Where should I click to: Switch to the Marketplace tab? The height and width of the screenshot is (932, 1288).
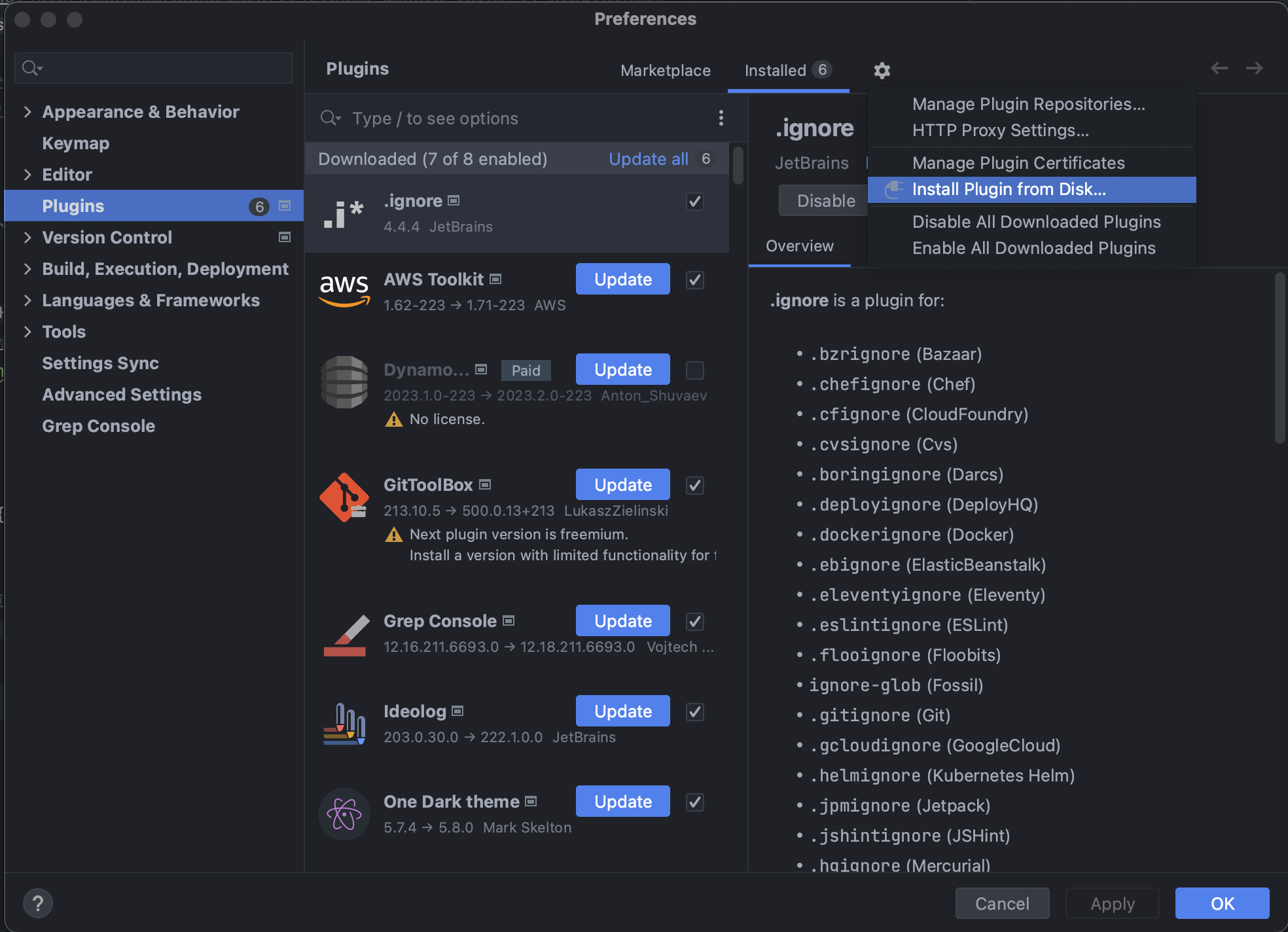[665, 71]
